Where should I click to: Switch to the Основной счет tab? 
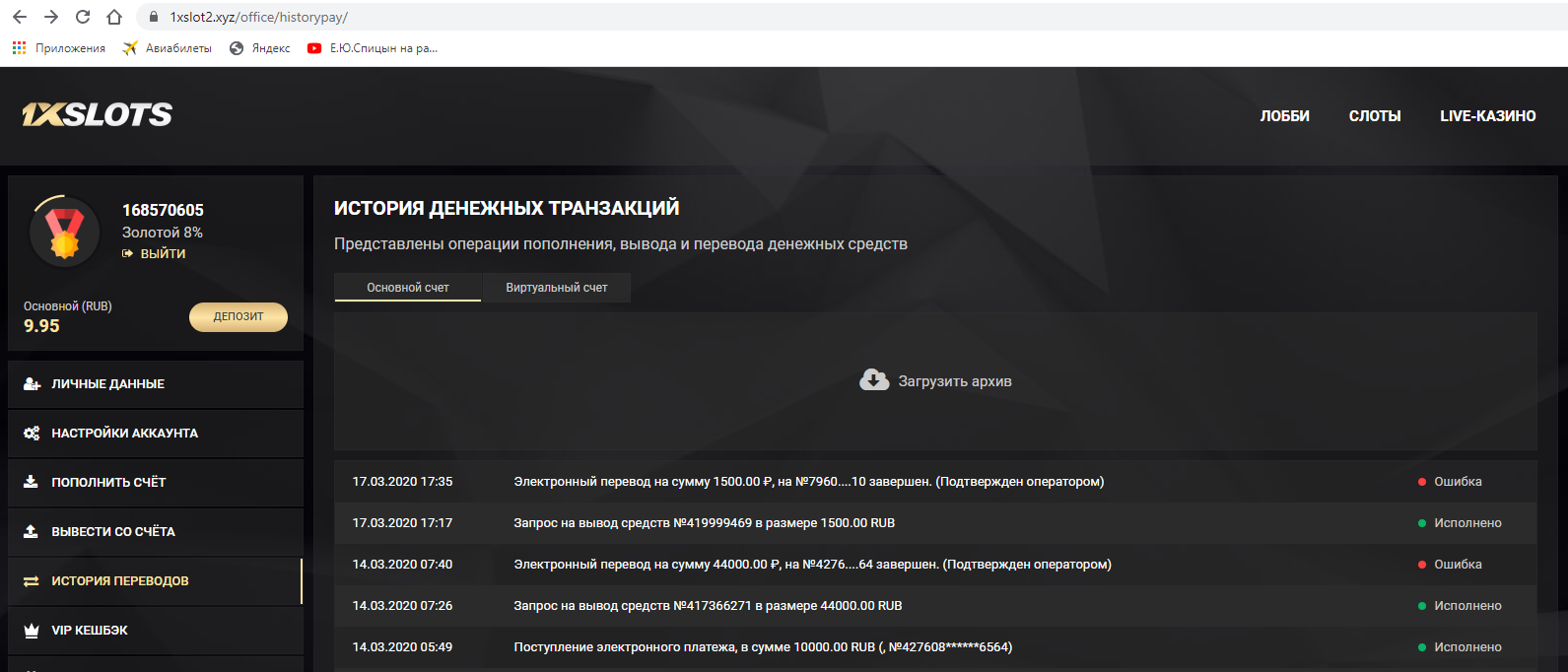pos(408,288)
